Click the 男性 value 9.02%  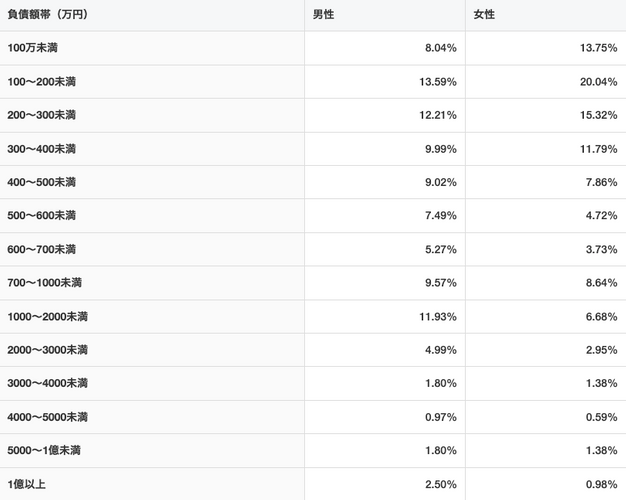[x=440, y=182]
